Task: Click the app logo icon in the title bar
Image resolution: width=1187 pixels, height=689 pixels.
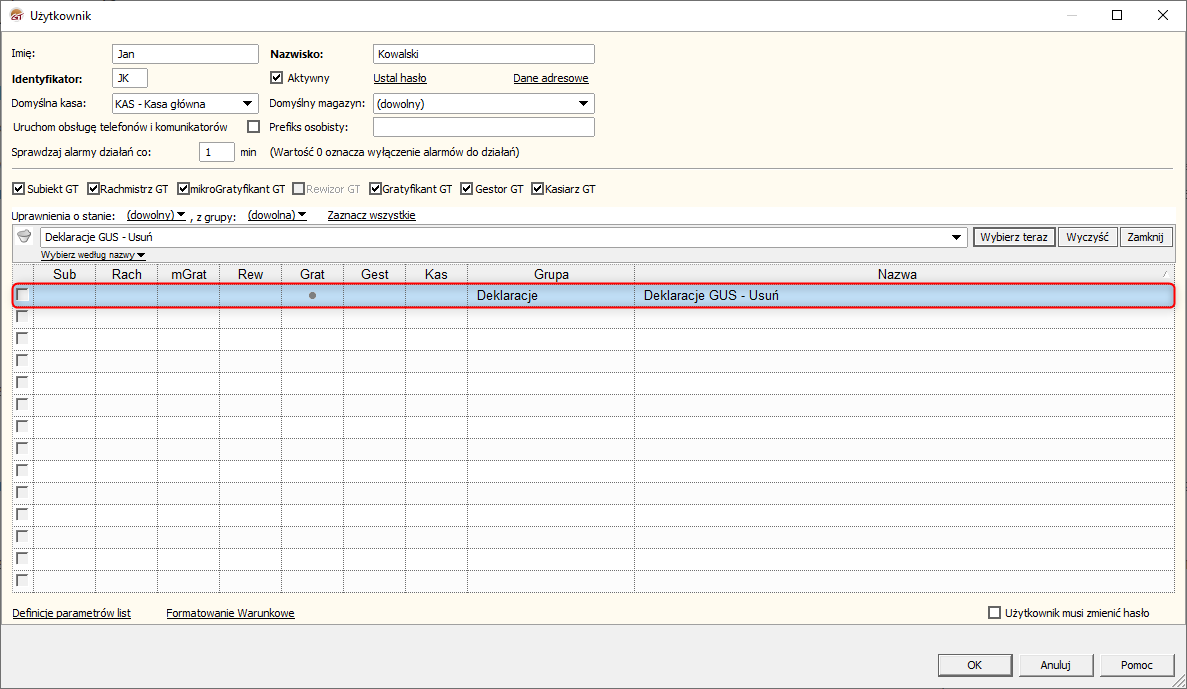Action: 16,15
